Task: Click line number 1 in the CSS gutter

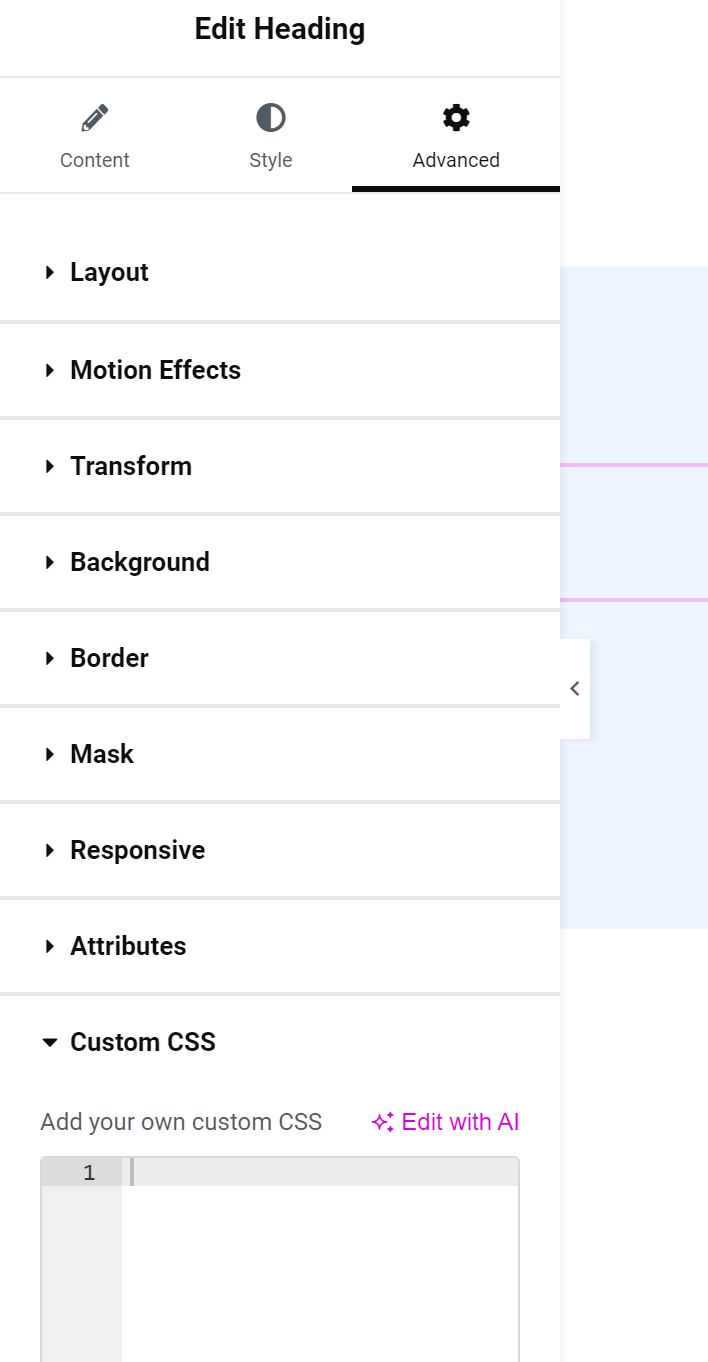Action: 89,1173
